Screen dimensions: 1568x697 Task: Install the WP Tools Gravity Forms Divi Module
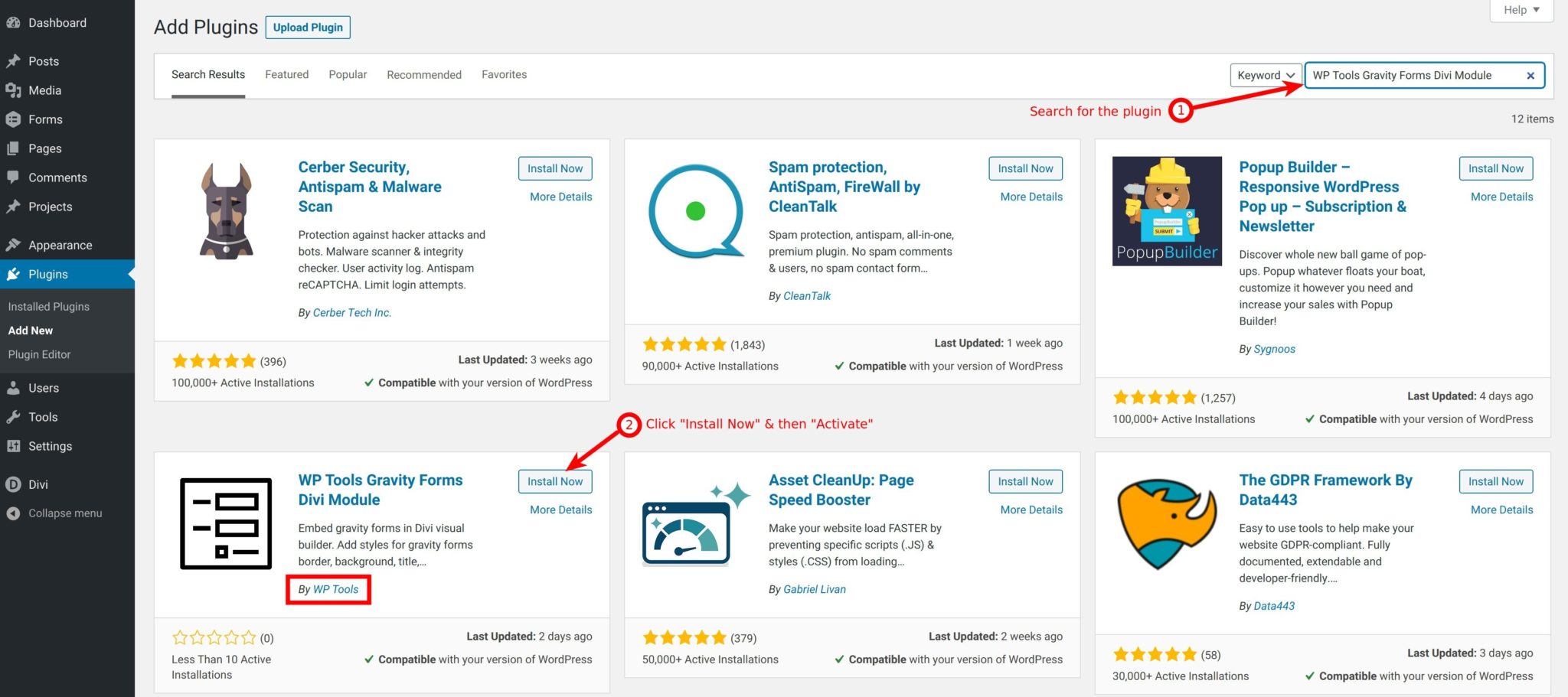[x=554, y=481]
